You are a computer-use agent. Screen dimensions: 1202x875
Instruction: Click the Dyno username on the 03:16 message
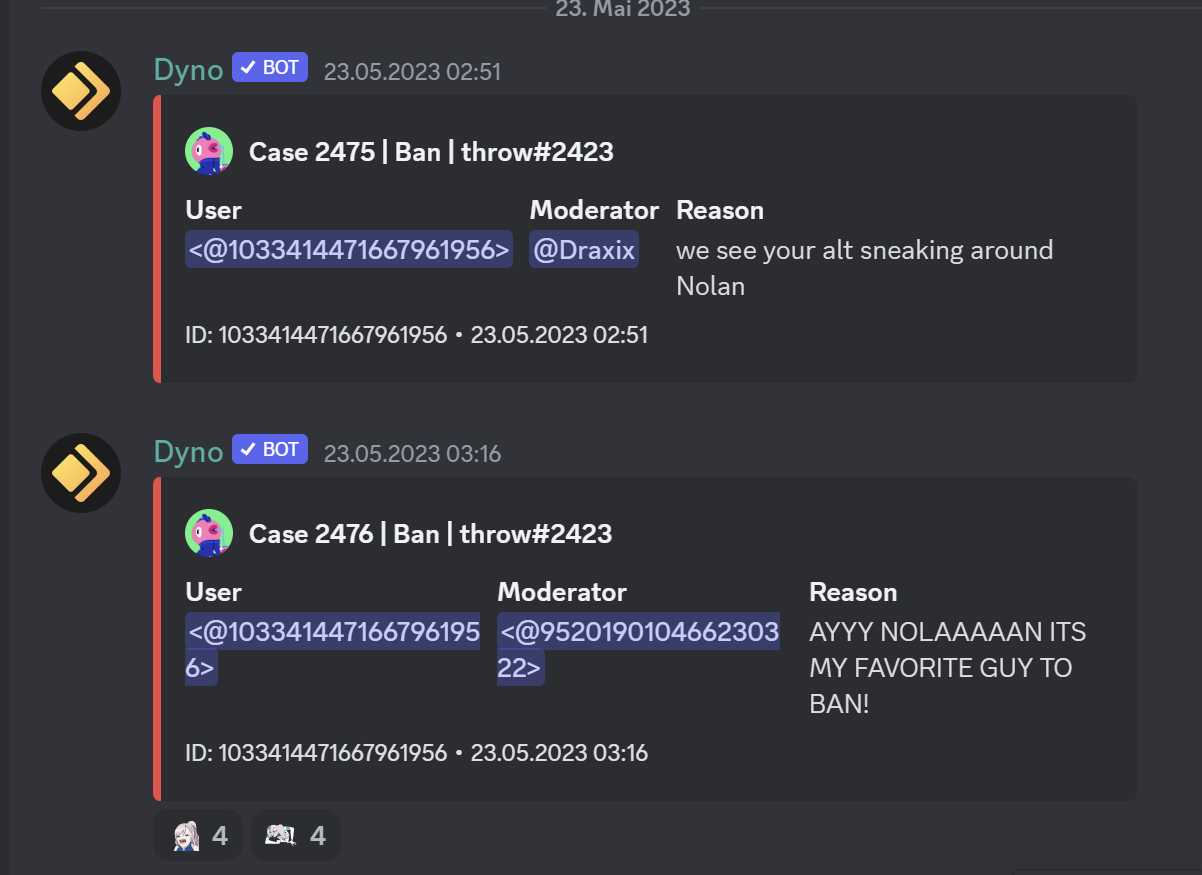(x=188, y=452)
